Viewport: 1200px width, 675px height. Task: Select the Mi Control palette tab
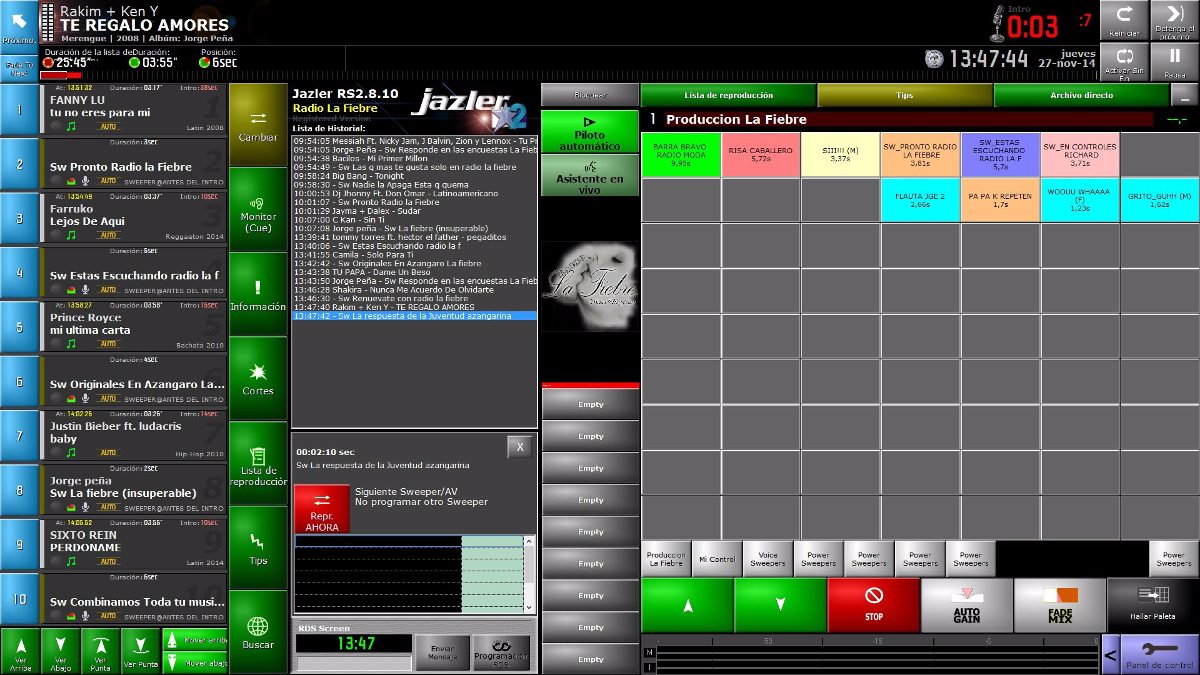click(x=717, y=559)
